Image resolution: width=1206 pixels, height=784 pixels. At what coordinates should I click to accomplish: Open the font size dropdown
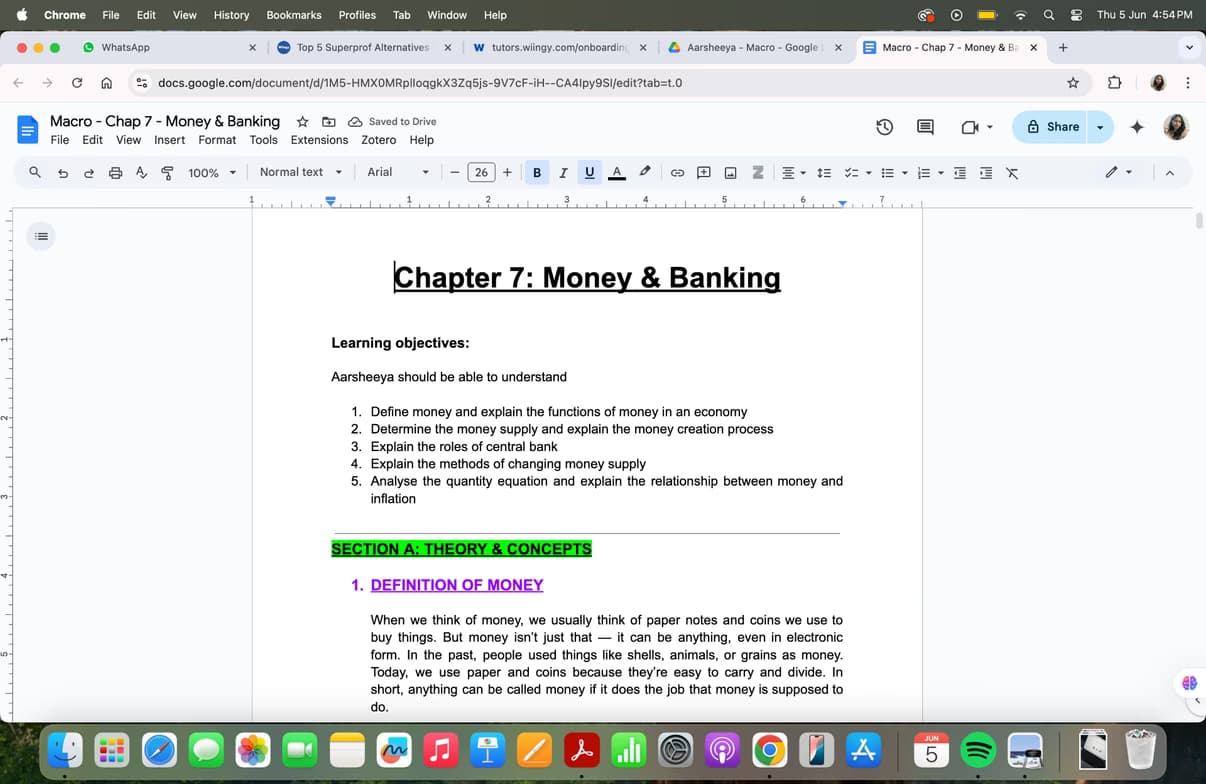pyautogui.click(x=481, y=172)
